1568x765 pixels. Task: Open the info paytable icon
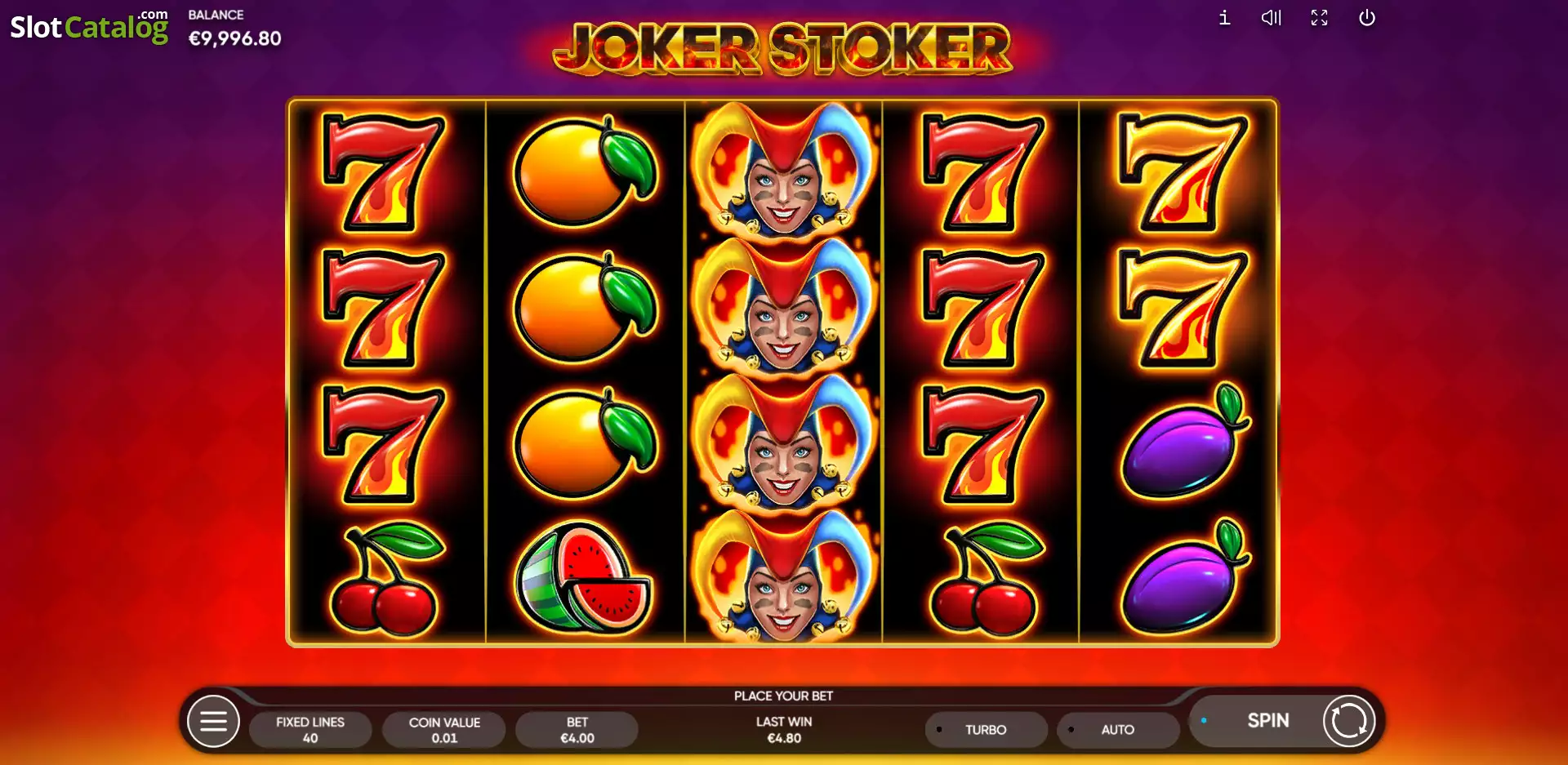coord(1224,18)
